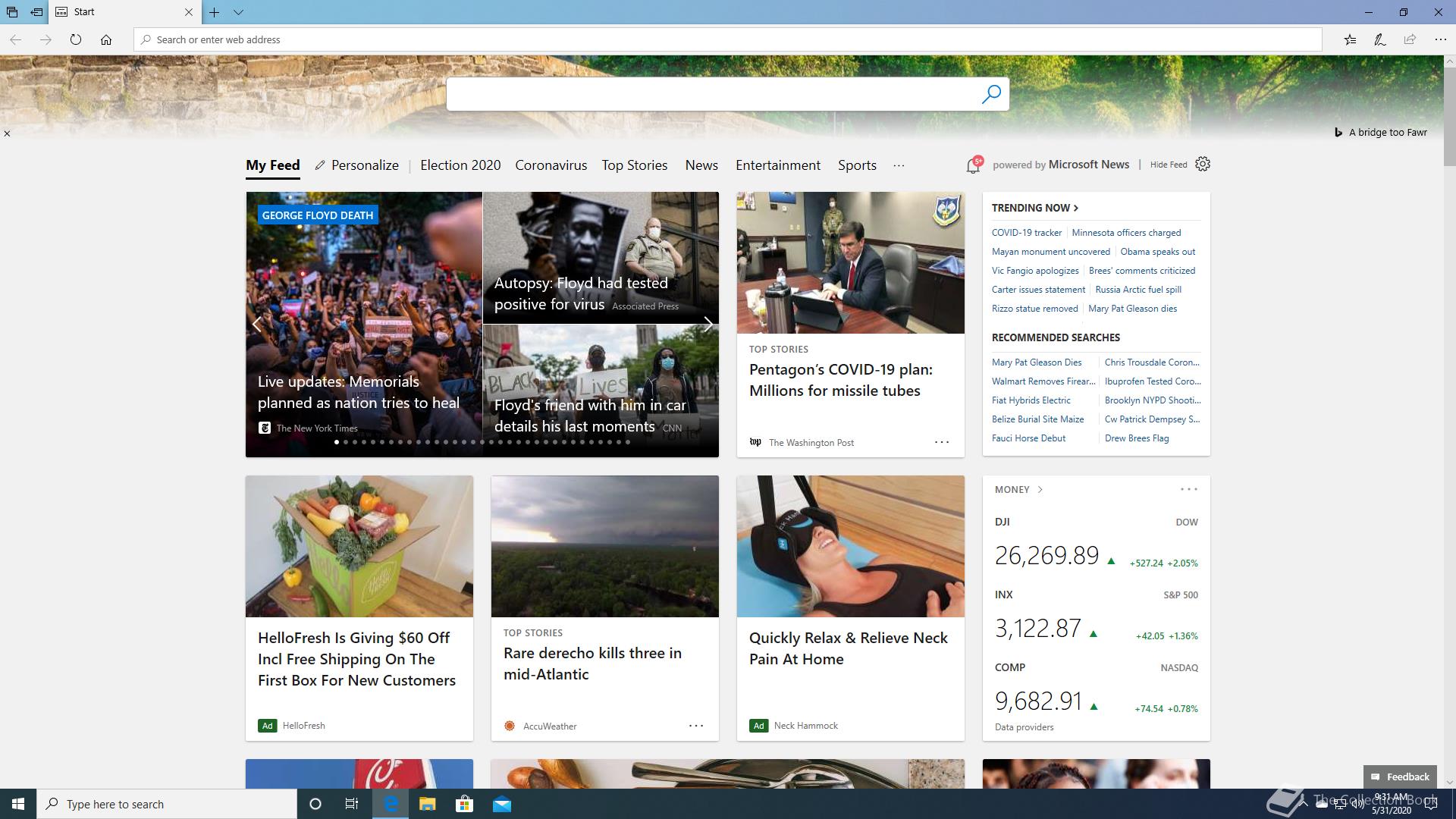1456x819 pixels.
Task: Close the Start tab
Action: click(x=189, y=12)
